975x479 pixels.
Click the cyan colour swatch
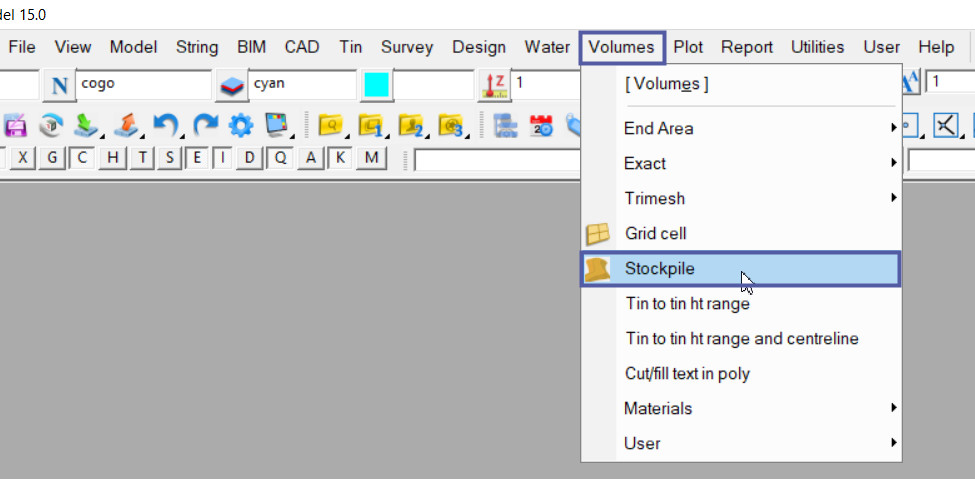click(x=376, y=85)
